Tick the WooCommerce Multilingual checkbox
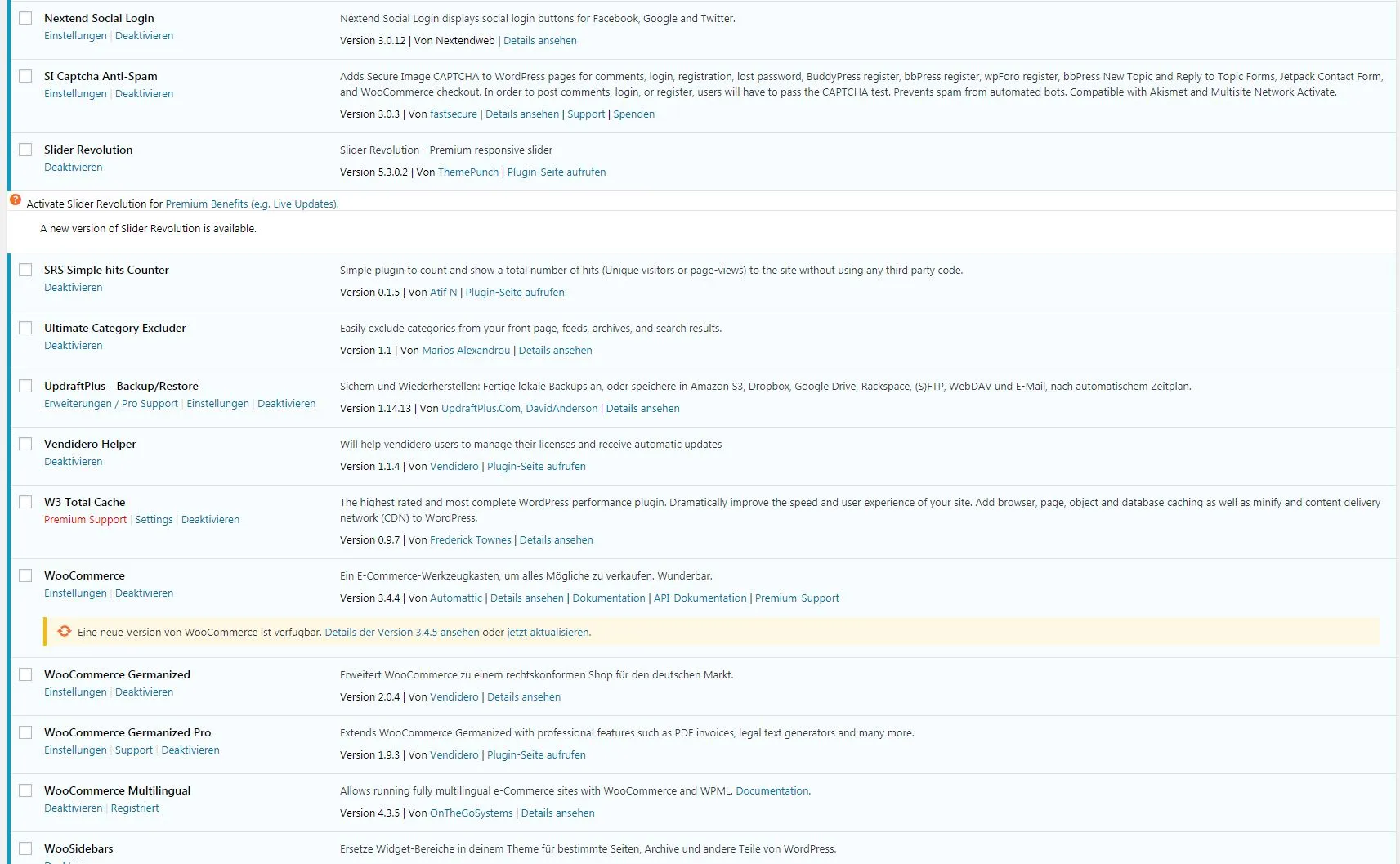Image resolution: width=1400 pixels, height=864 pixels. 26,790
